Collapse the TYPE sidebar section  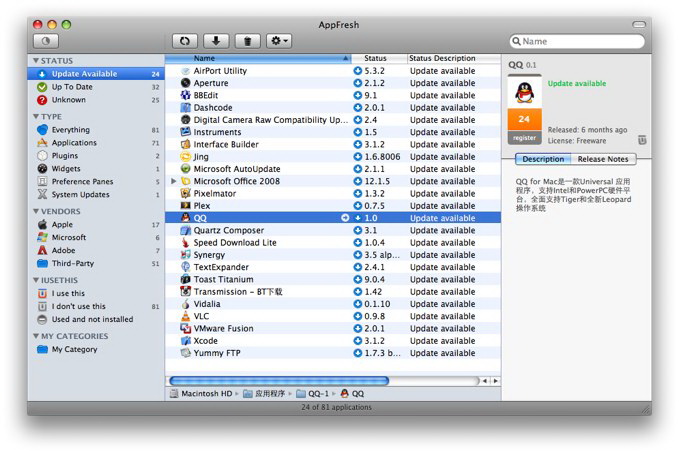36,116
